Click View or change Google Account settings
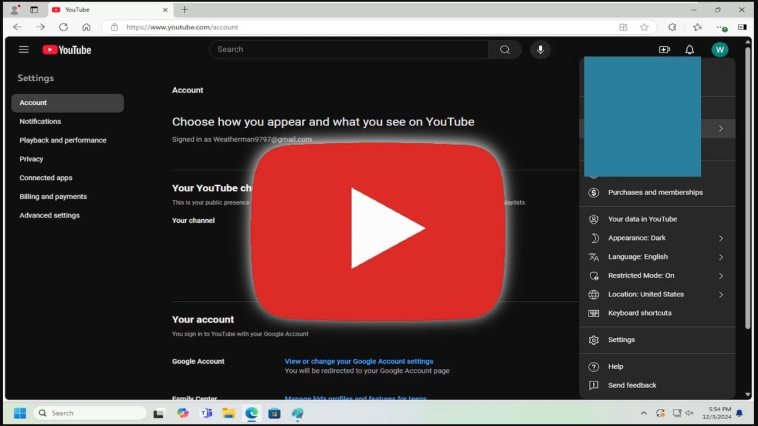Viewport: 758px width, 426px height. click(359, 361)
